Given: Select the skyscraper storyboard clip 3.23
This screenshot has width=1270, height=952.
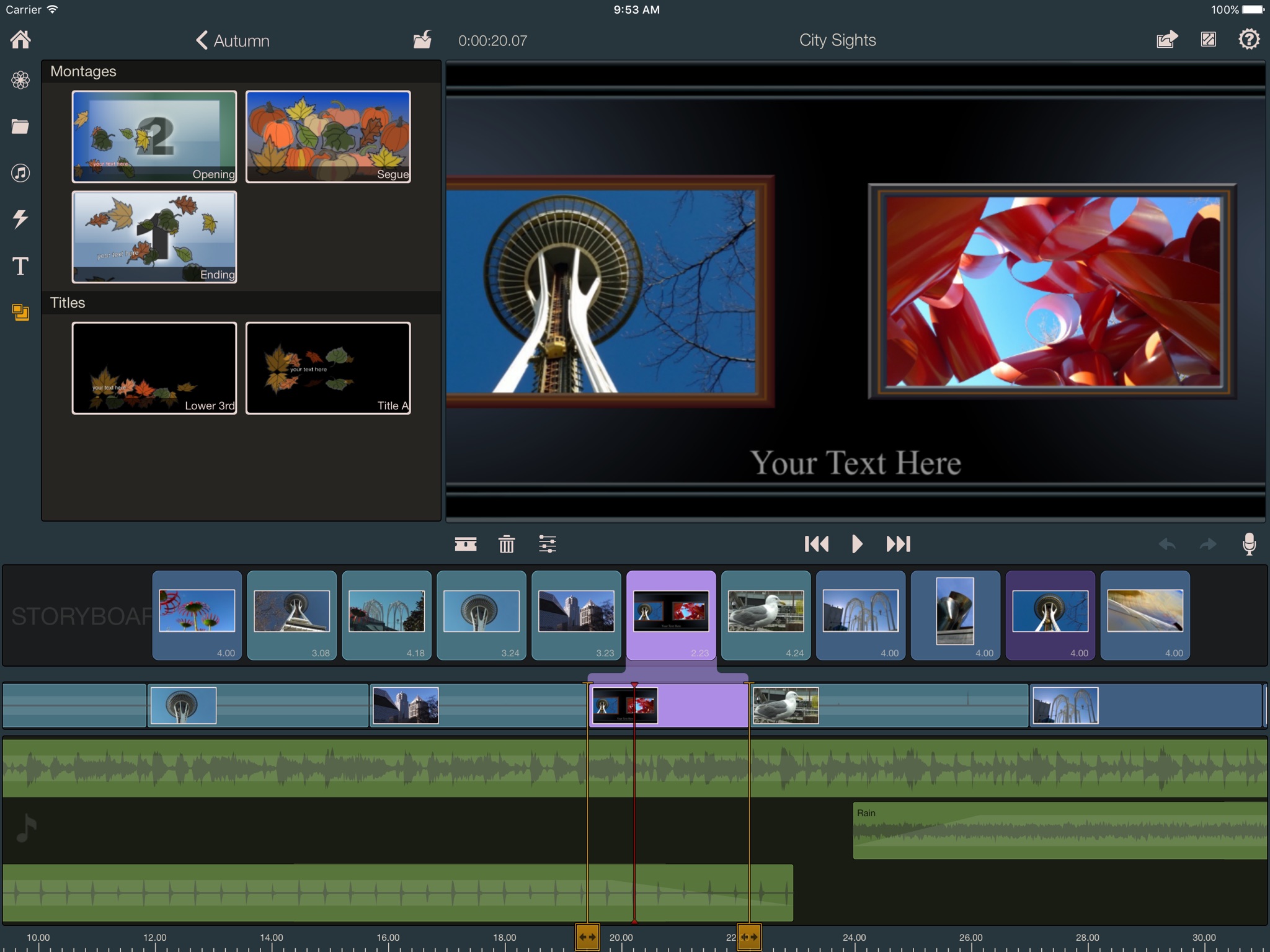Looking at the screenshot, I should [x=577, y=615].
